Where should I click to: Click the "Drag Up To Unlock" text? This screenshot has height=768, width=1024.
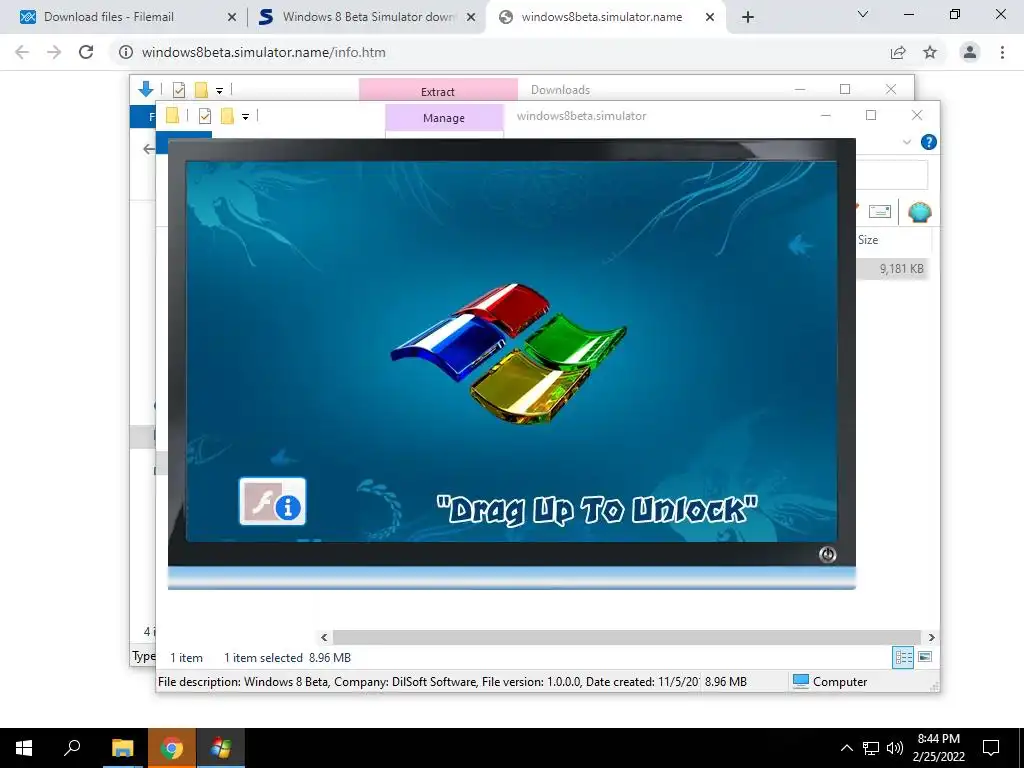coord(597,509)
